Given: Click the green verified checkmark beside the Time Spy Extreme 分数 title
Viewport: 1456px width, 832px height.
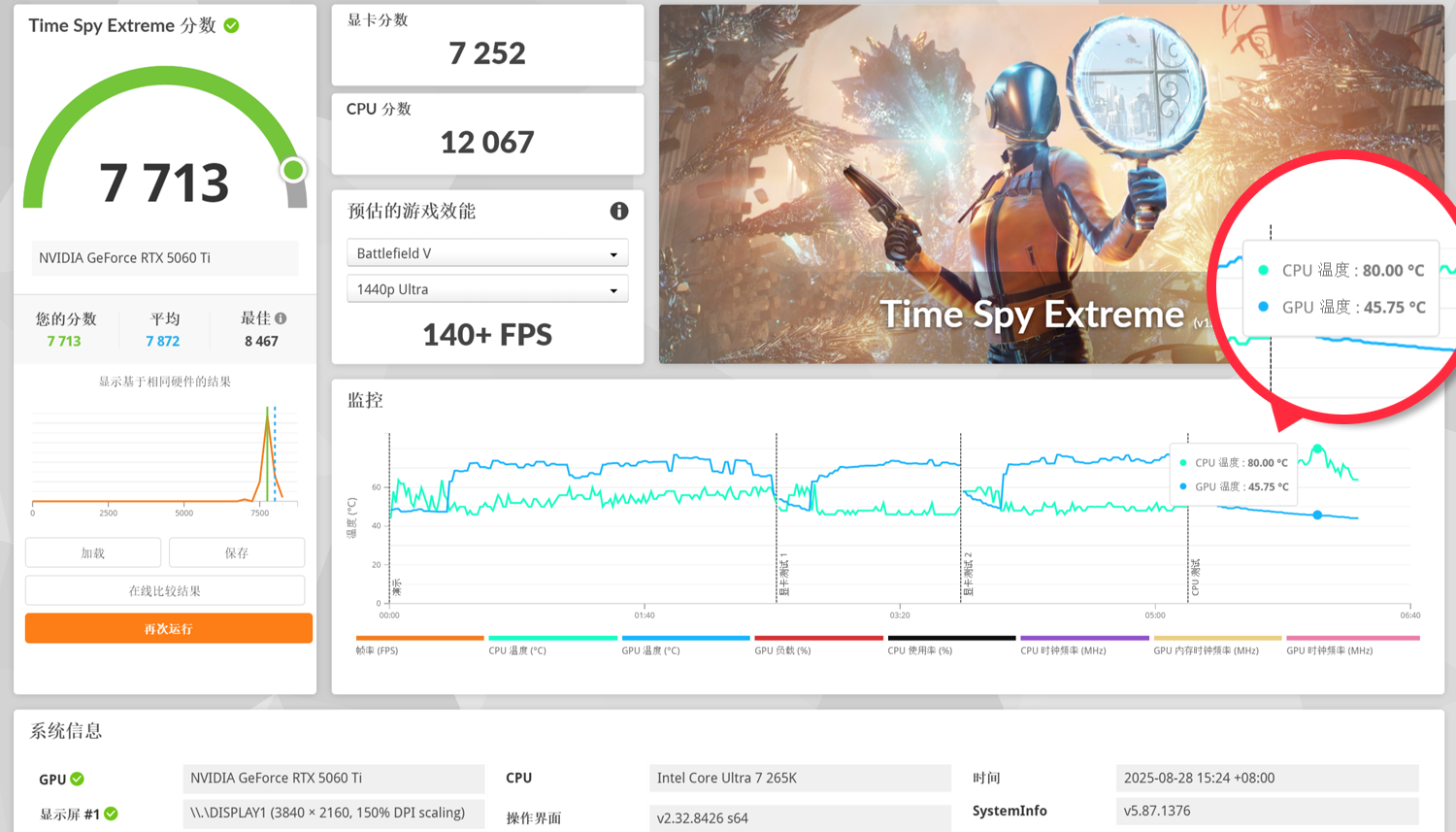Looking at the screenshot, I should 232,25.
